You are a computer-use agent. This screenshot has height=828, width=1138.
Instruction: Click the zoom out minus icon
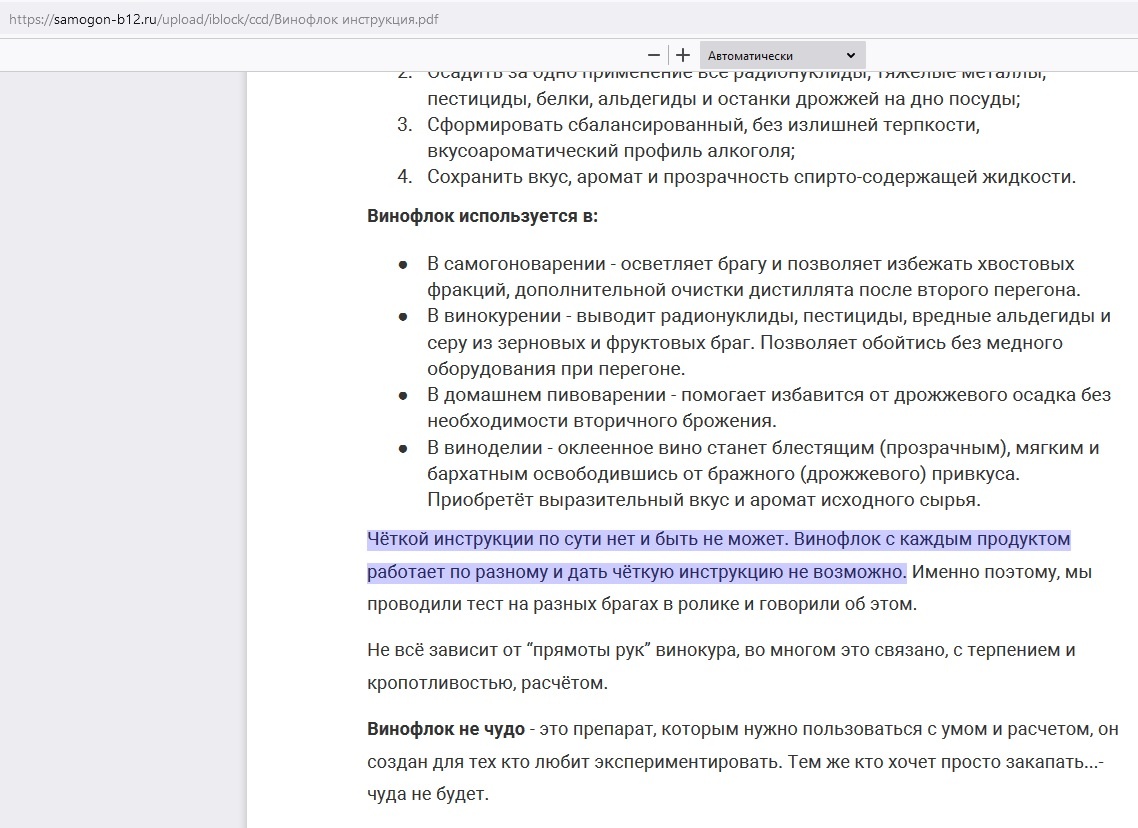653,55
